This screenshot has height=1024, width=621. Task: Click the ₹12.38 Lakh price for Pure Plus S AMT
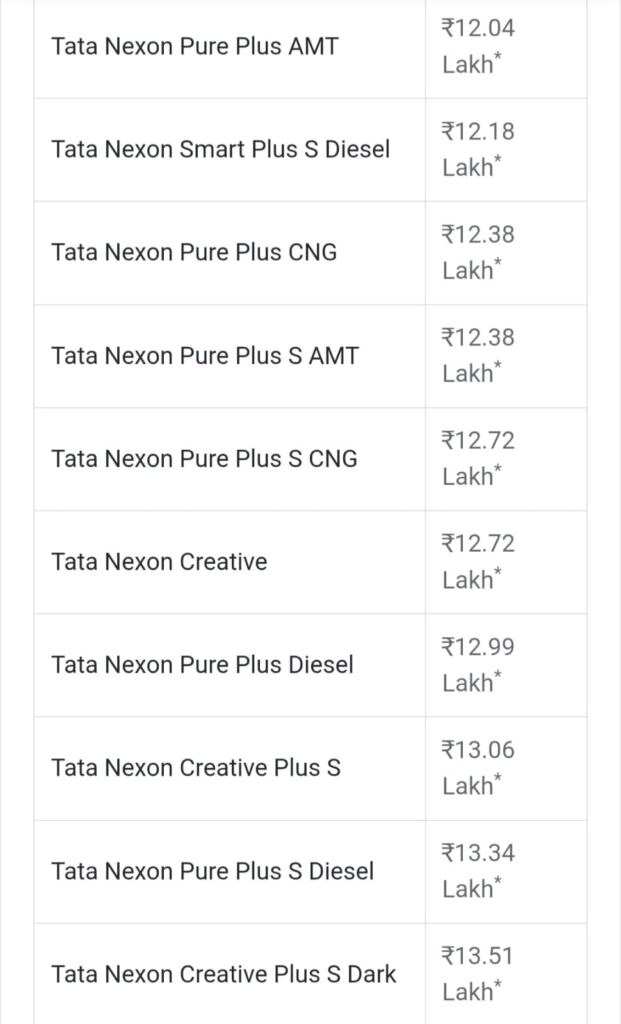[479, 355]
